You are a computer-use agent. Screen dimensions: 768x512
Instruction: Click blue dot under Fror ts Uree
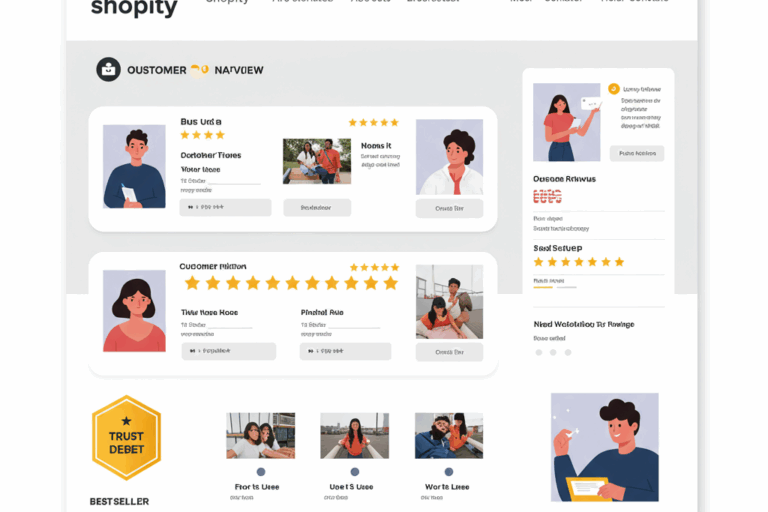[x=261, y=472]
